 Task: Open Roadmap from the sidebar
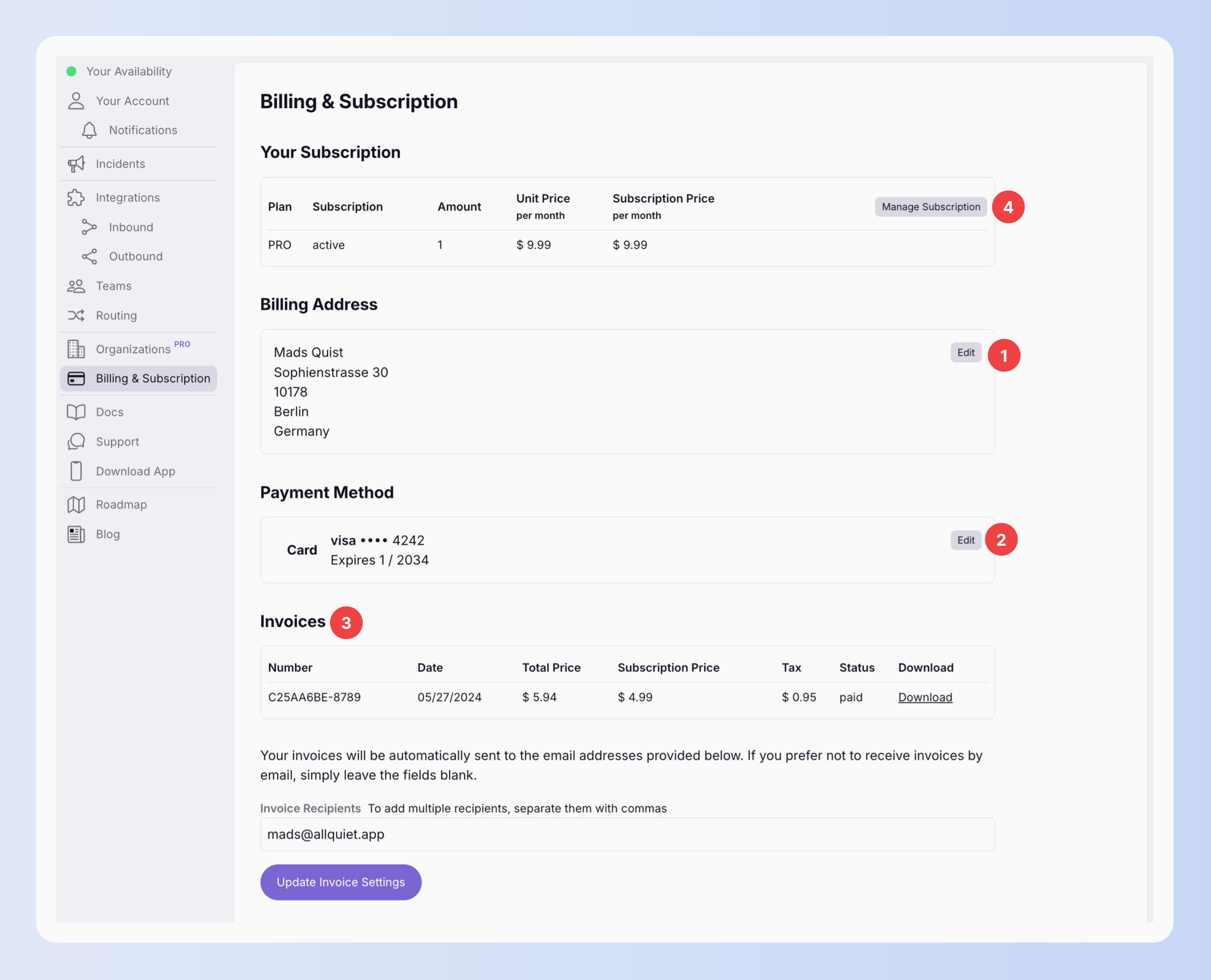pyautogui.click(x=121, y=505)
